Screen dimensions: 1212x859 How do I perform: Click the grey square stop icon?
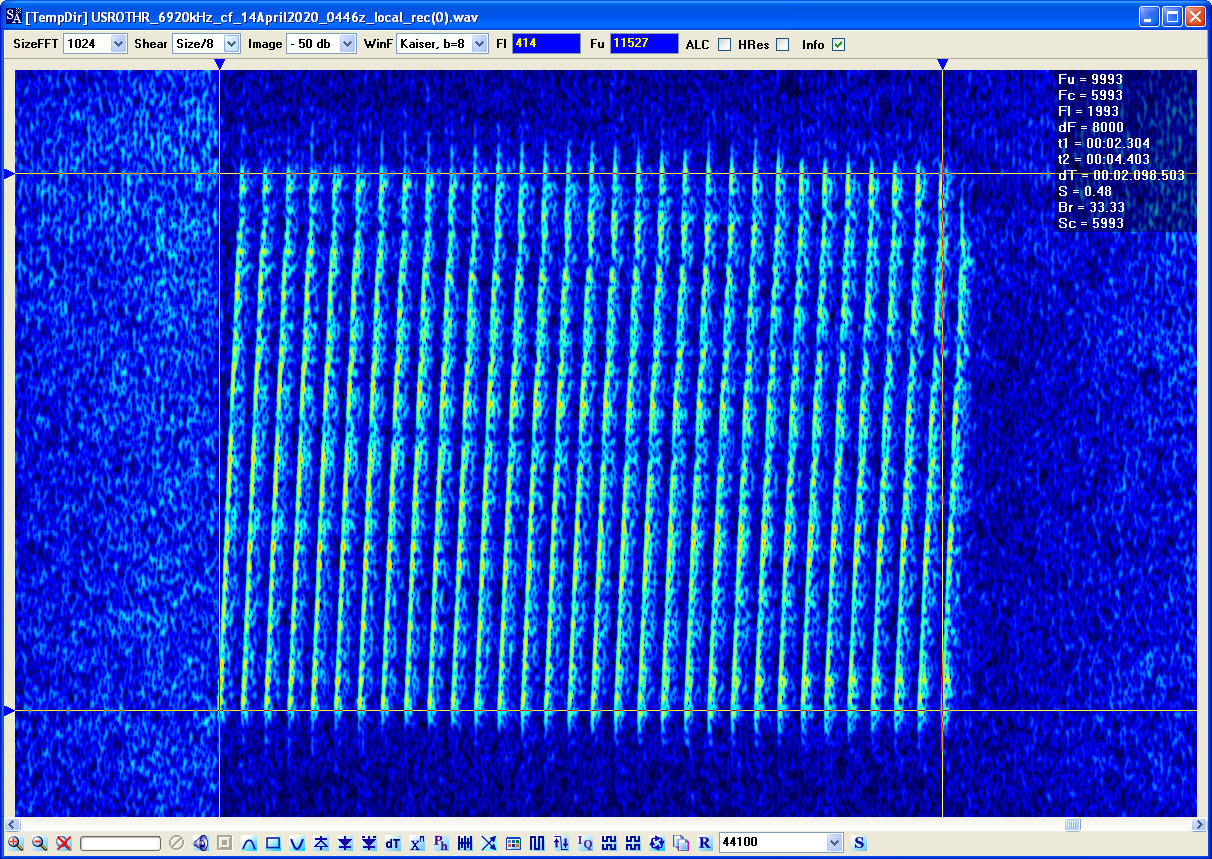click(225, 843)
